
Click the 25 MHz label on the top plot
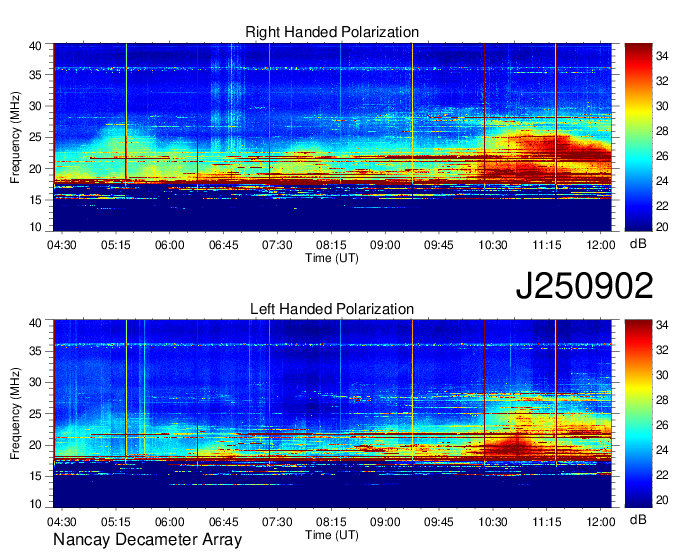pyautogui.click(x=35, y=137)
